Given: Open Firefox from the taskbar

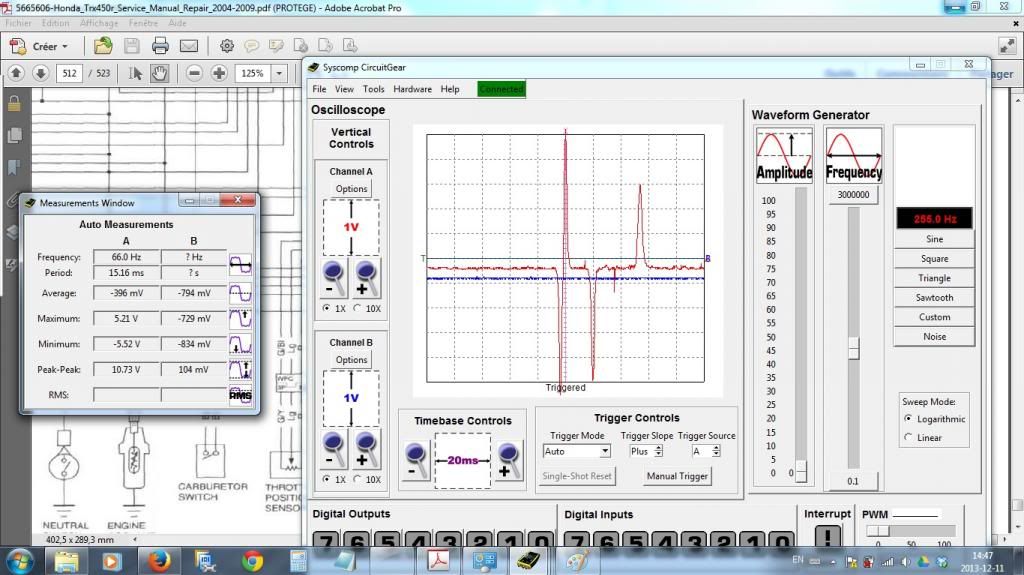Looking at the screenshot, I should click(159, 561).
